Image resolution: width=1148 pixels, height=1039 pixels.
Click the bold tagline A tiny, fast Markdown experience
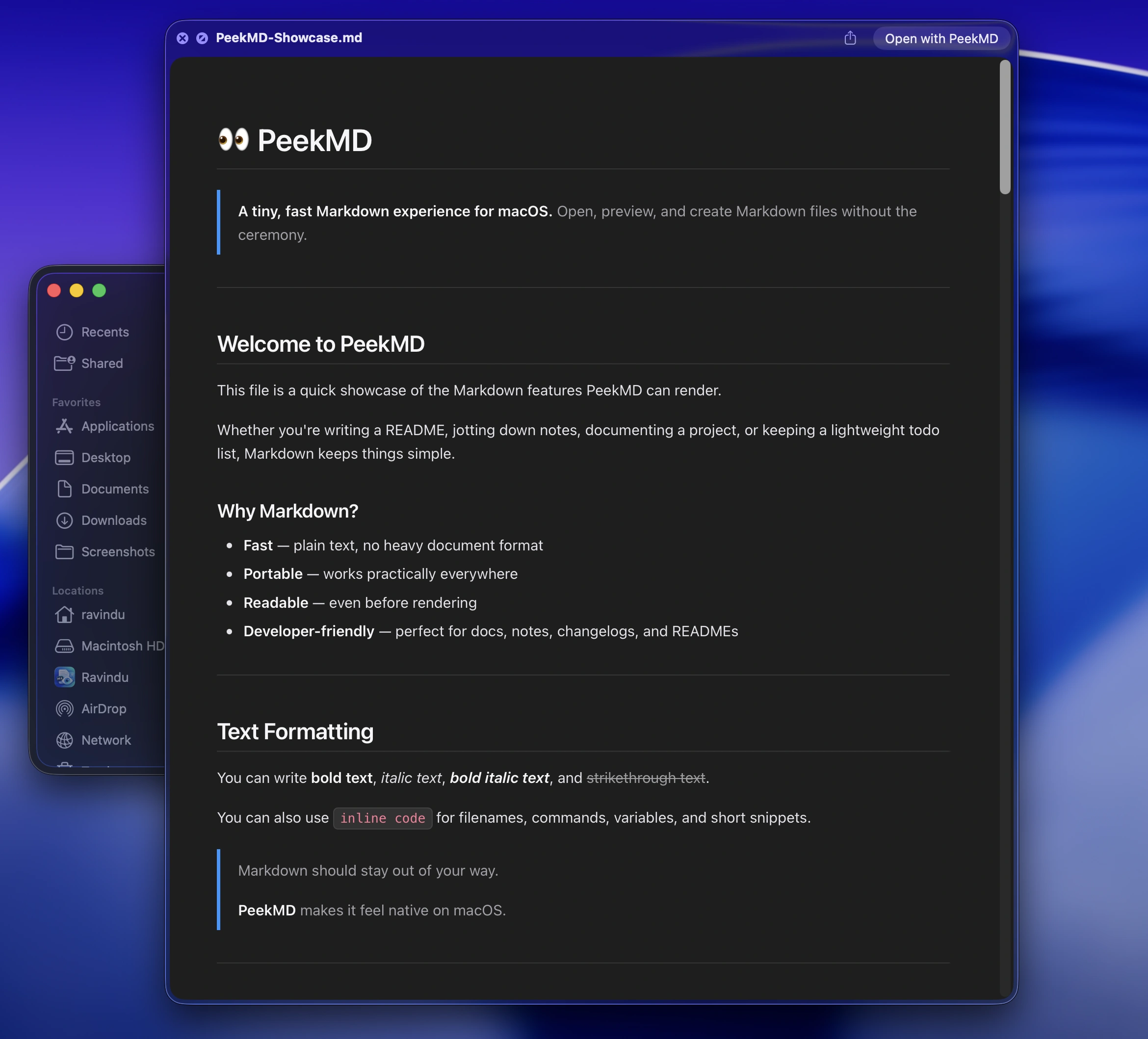395,211
